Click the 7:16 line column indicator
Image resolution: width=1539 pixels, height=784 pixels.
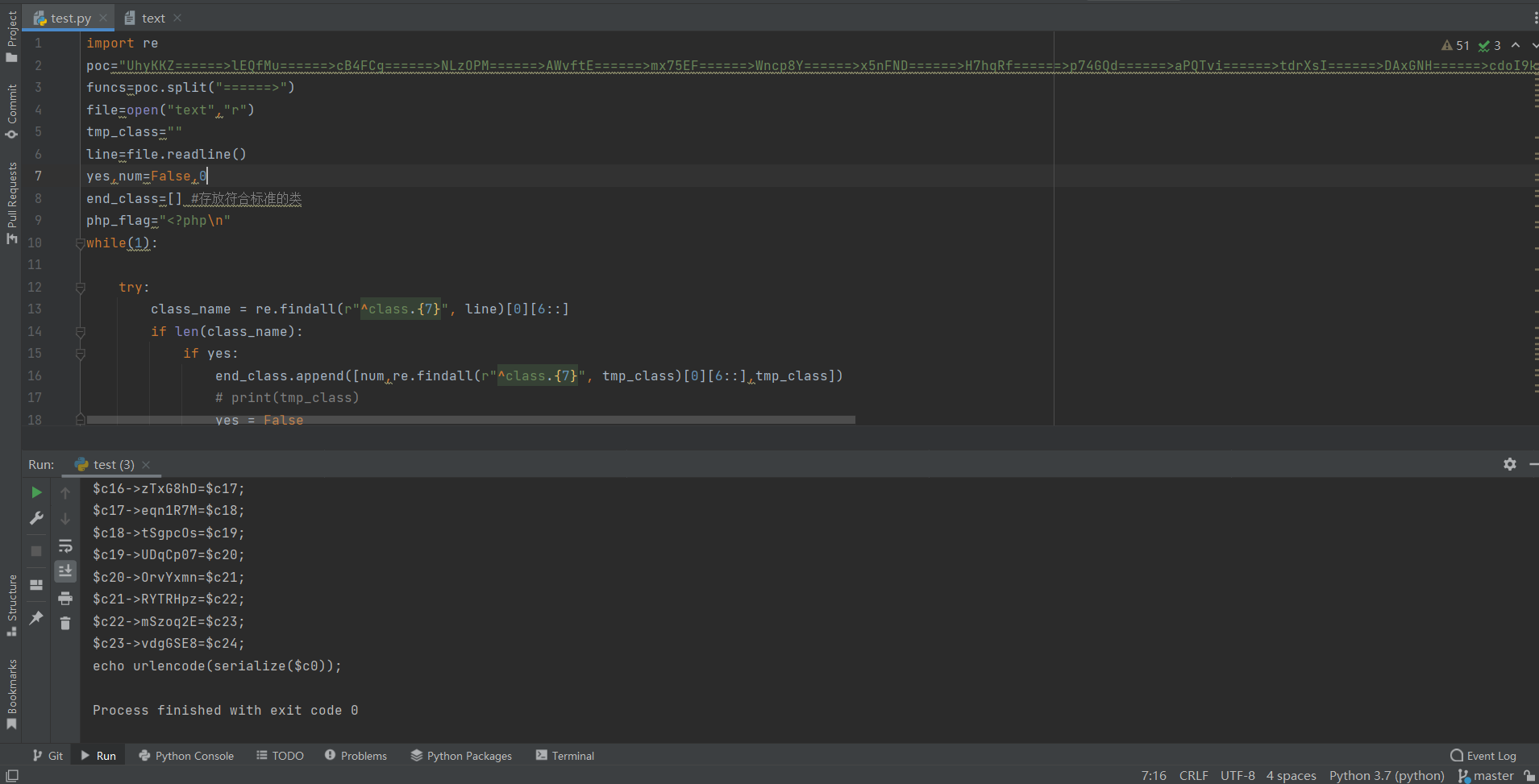1154,776
